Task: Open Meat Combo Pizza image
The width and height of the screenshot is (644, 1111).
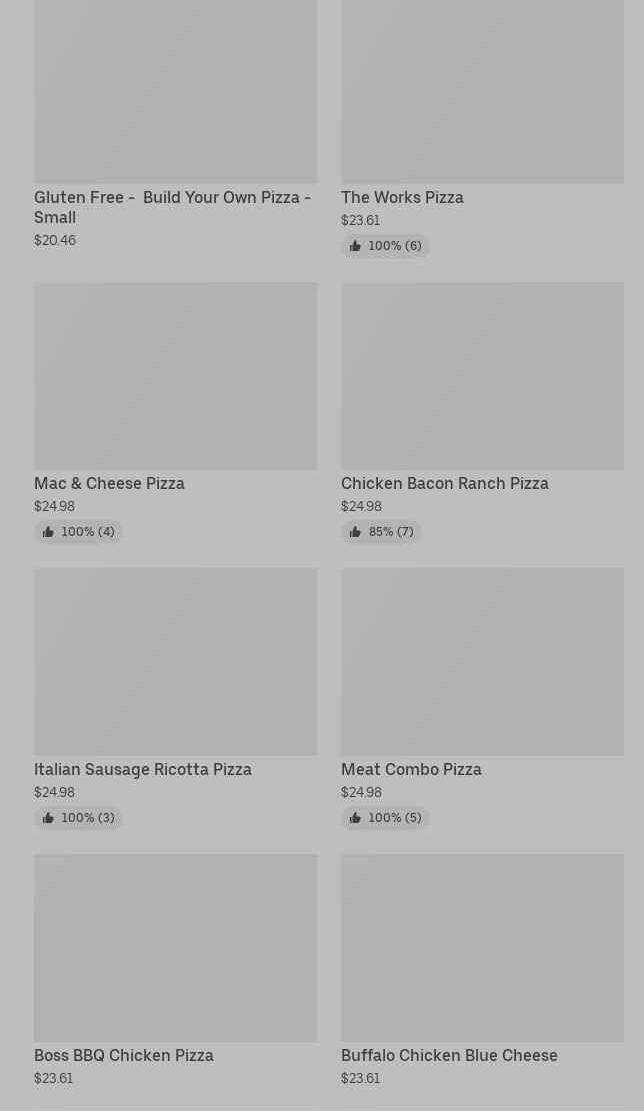Action: pos(482,662)
